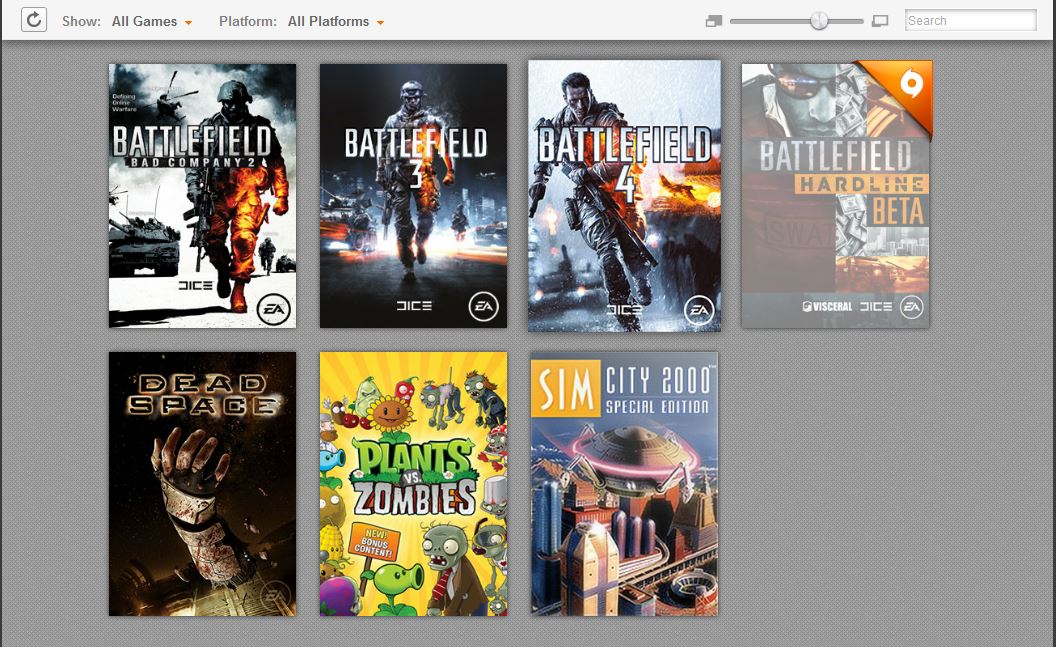
Task: Select the Dead Space game tile
Action: [x=202, y=484]
